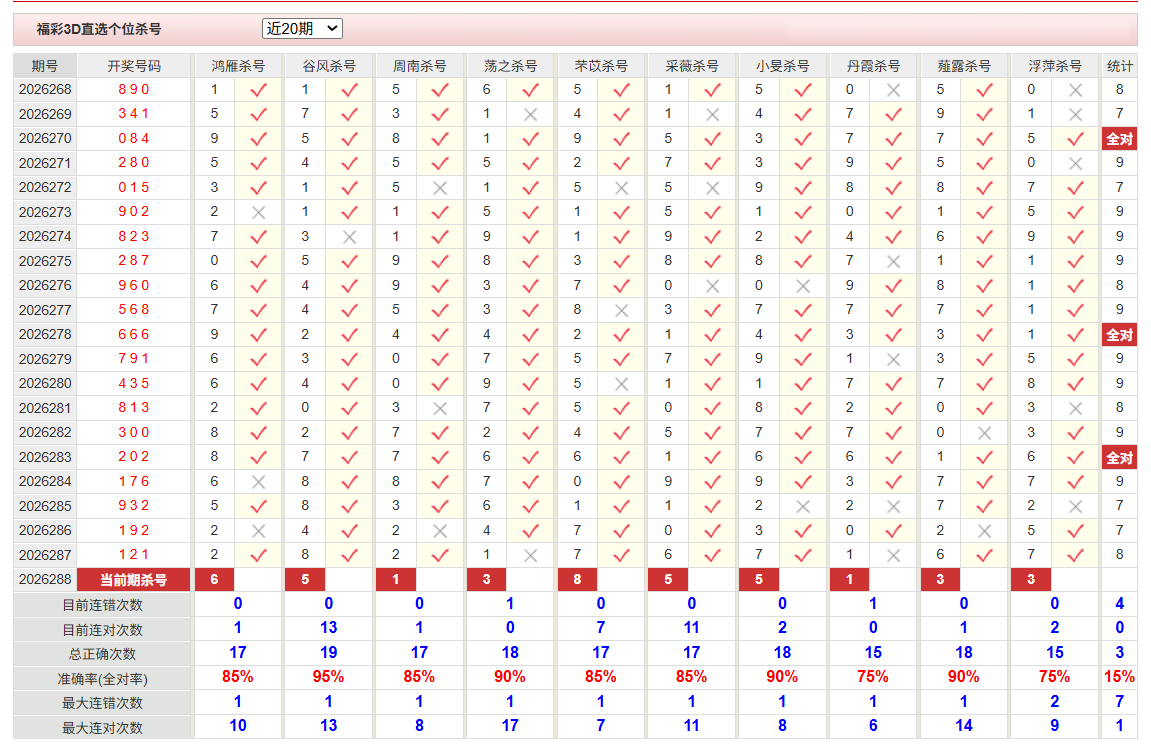Click the 谷风杀号 column header
Viewport: 1151px width, 755px height.
tap(329, 66)
